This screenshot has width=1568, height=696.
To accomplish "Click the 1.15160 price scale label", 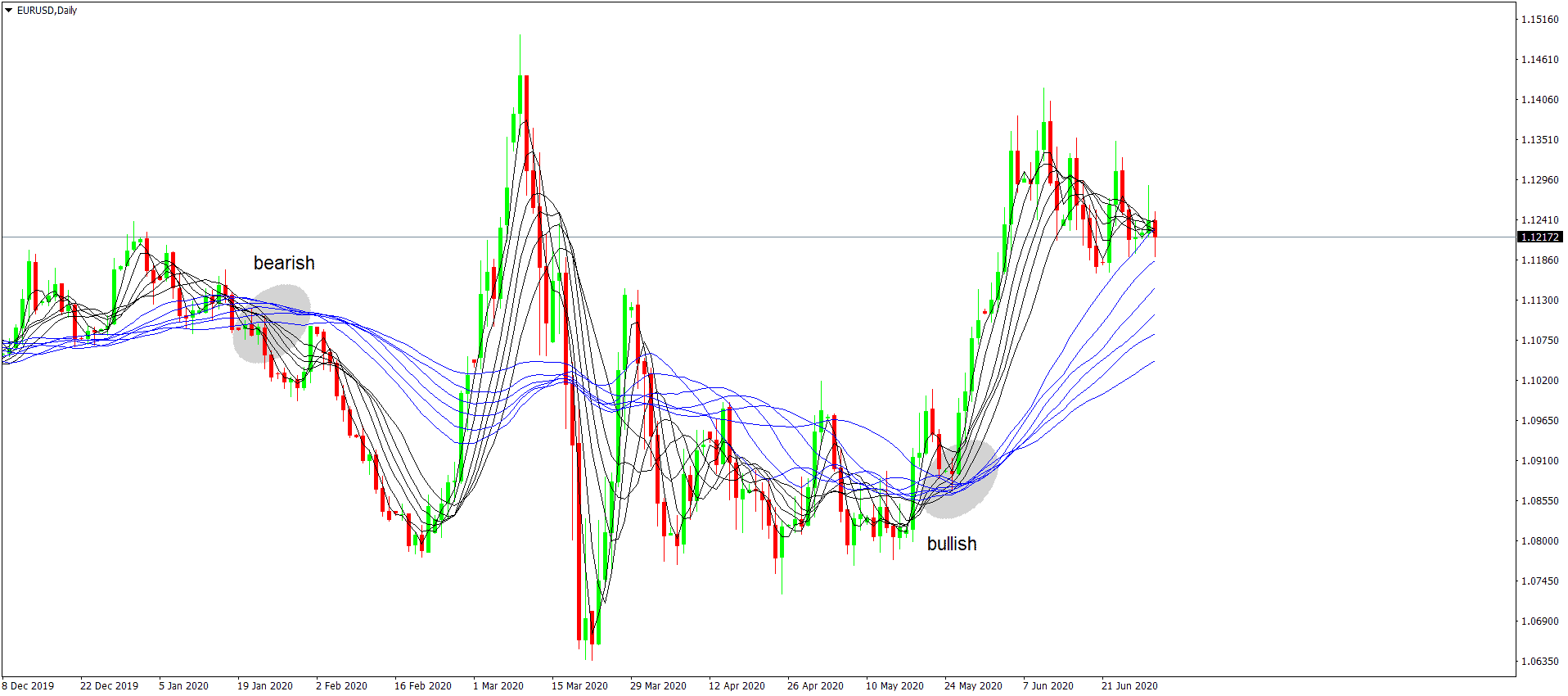I will (1539, 20).
